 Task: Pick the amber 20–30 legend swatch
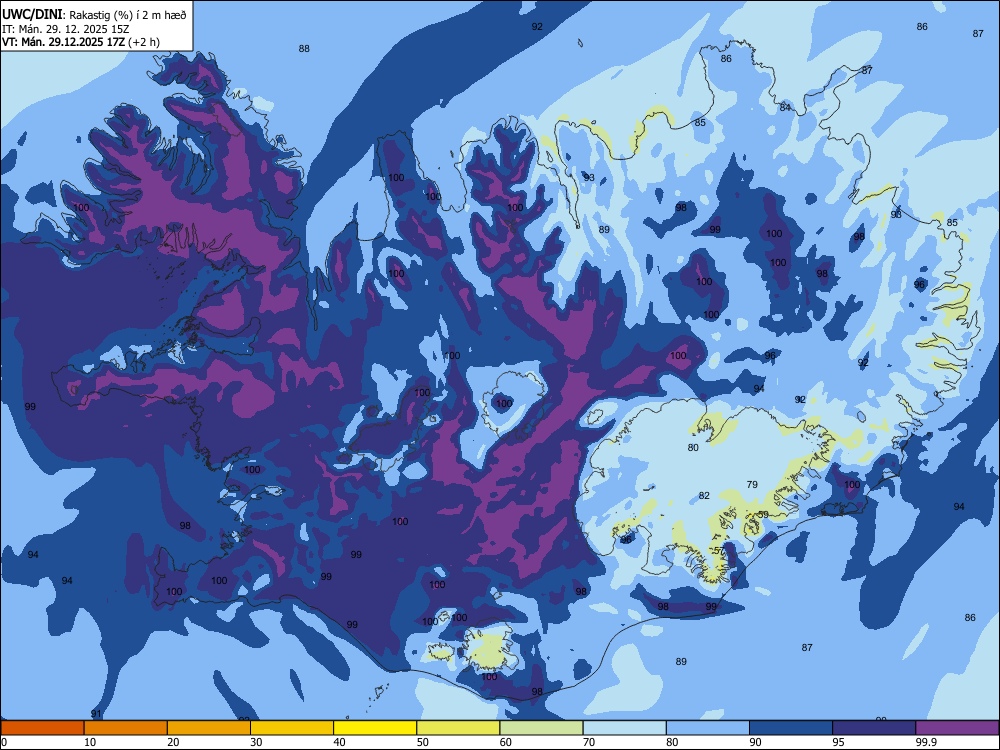[x=209, y=728]
